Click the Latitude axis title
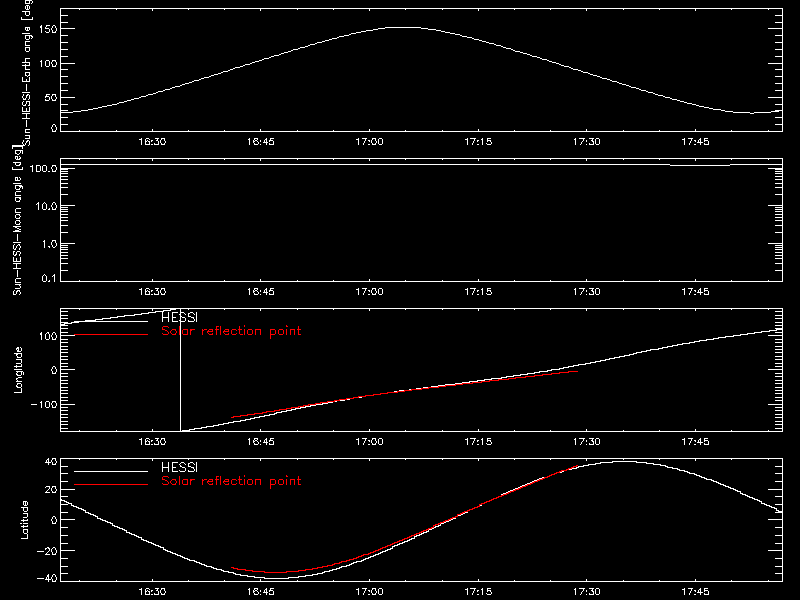This screenshot has height=600, width=800. pyautogui.click(x=24, y=520)
